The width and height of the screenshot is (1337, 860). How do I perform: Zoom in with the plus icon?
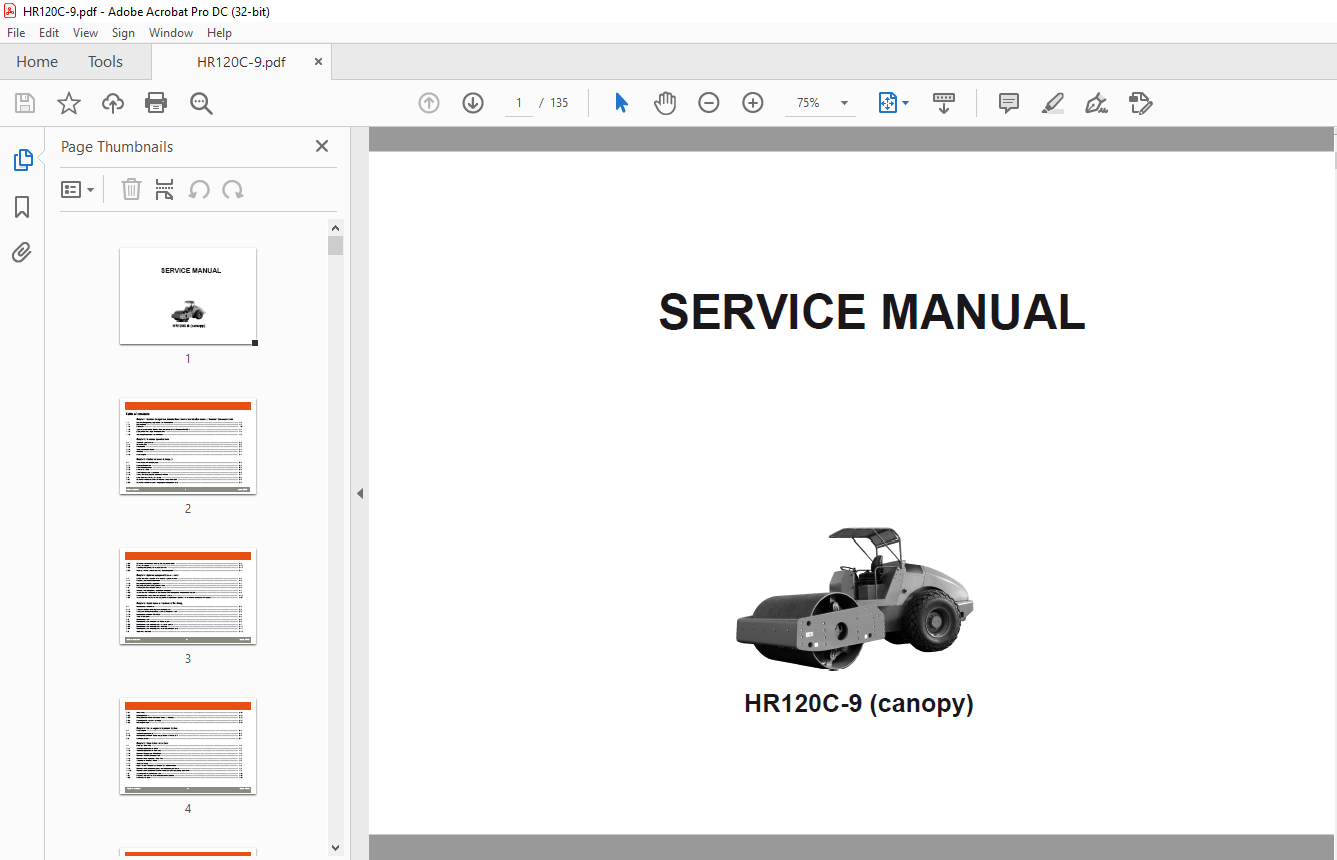click(x=753, y=103)
